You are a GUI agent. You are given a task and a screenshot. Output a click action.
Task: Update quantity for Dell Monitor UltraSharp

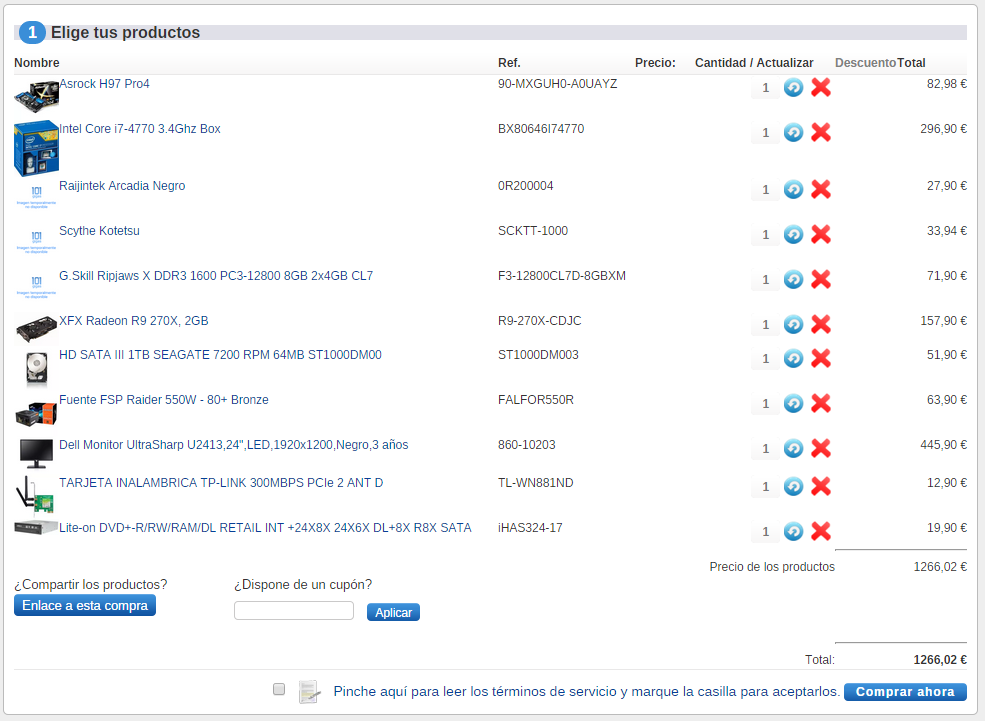click(x=793, y=448)
